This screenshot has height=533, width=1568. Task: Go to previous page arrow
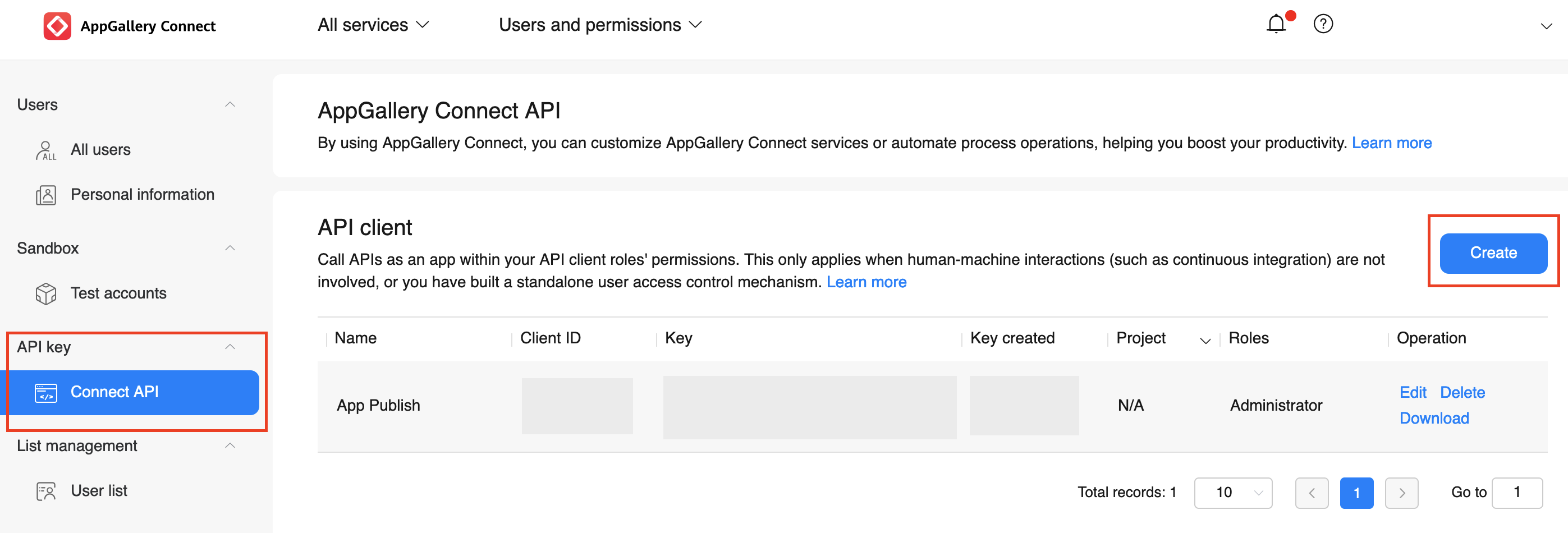click(1312, 493)
